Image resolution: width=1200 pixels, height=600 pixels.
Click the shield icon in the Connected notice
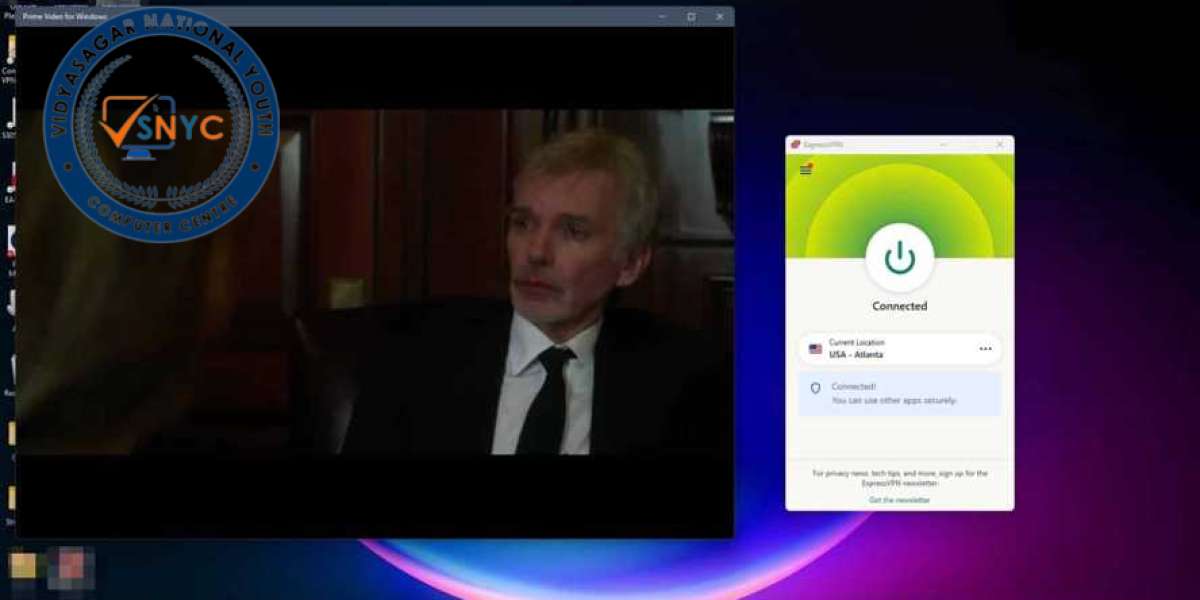(x=816, y=388)
